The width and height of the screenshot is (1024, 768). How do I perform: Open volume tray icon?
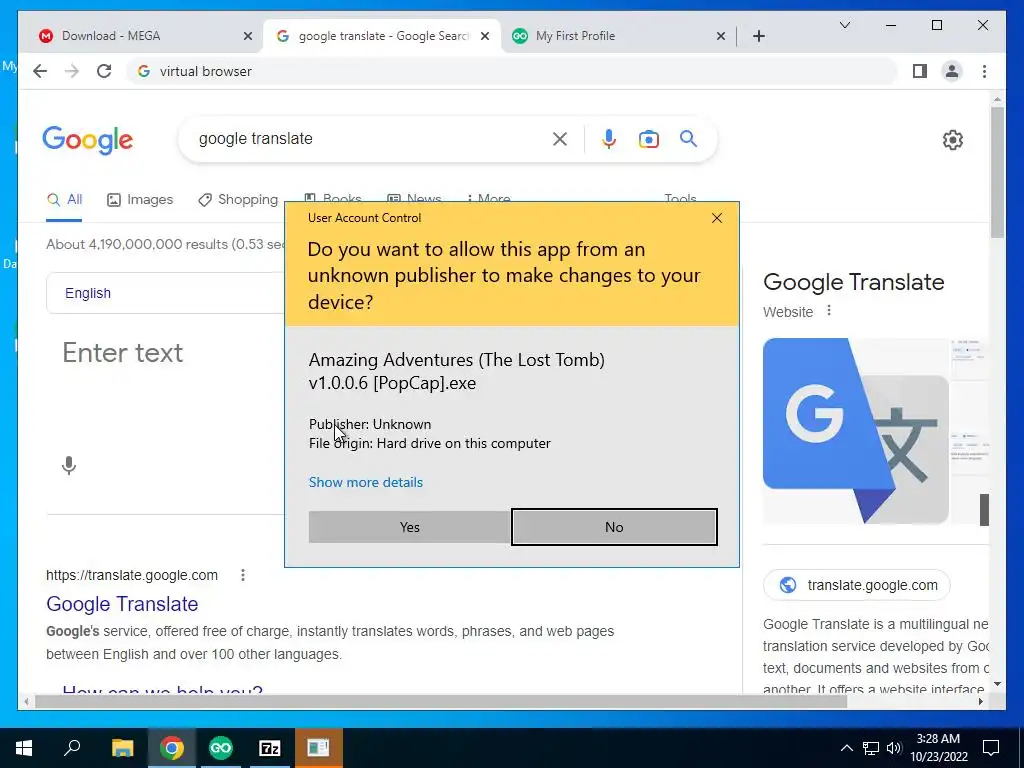(x=894, y=748)
